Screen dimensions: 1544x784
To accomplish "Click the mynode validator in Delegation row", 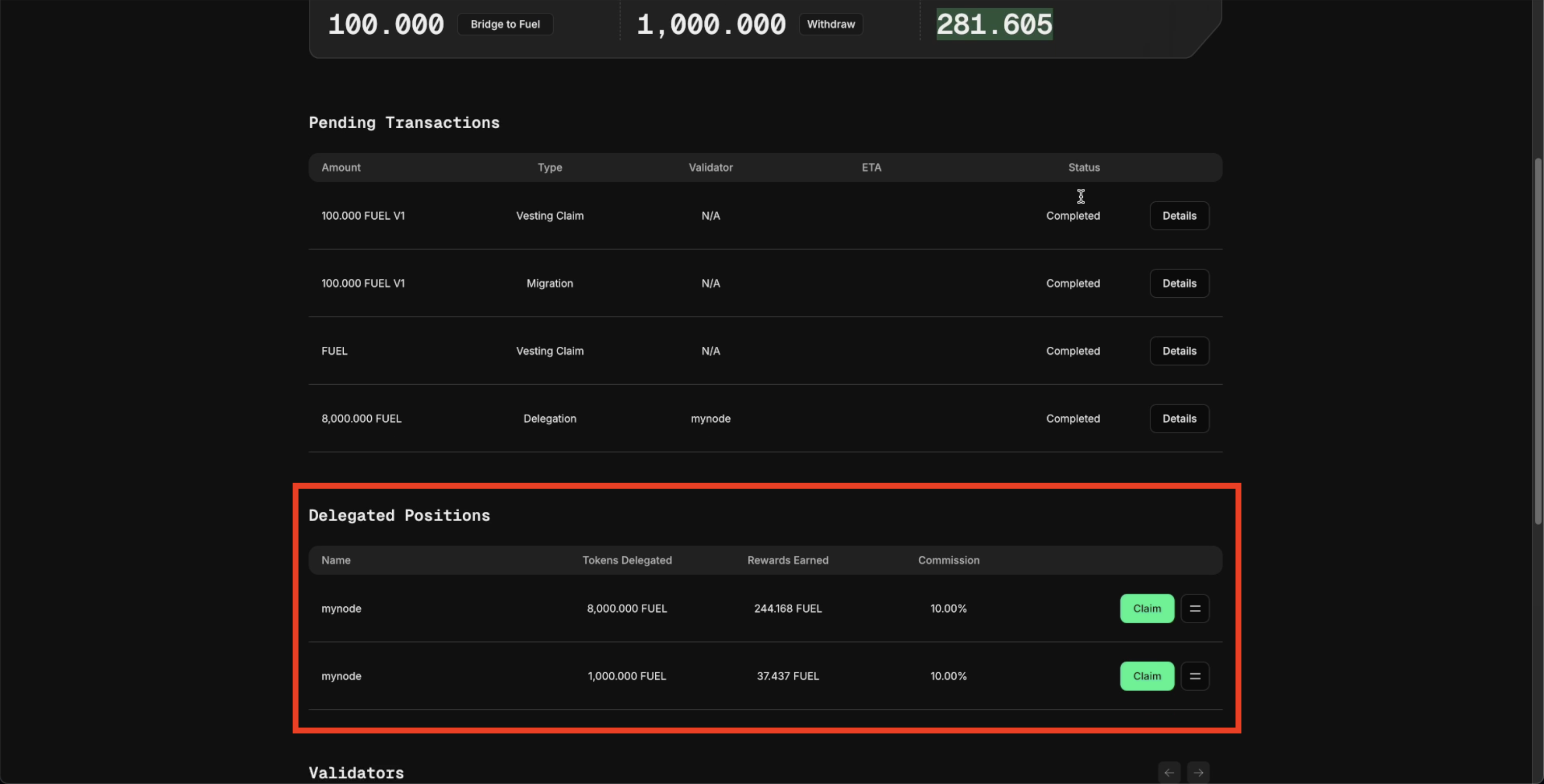I will click(x=710, y=419).
